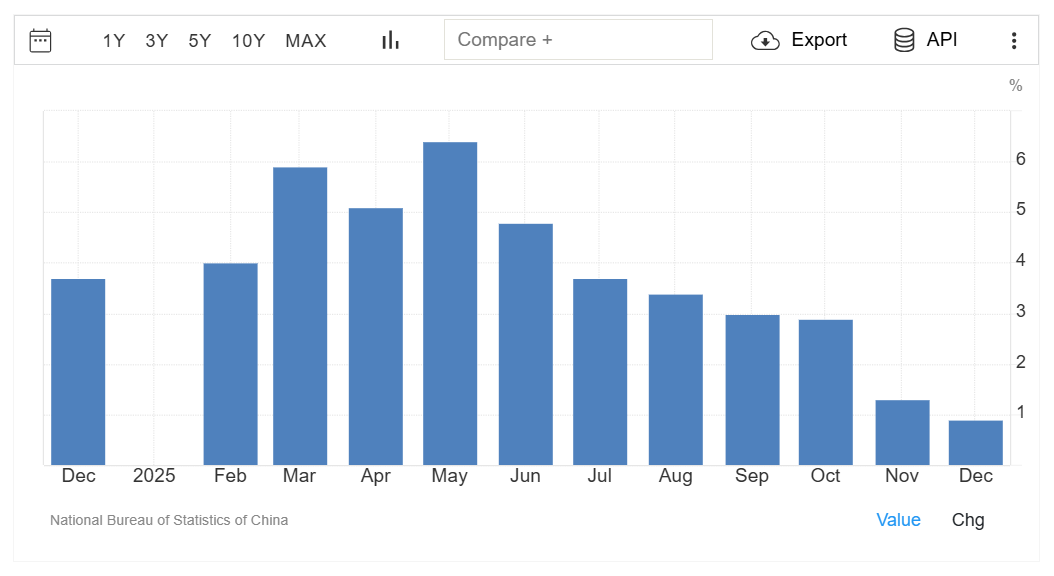The height and width of the screenshot is (576, 1054).
Task: Switch to the 5Y time range
Action: click(x=200, y=41)
